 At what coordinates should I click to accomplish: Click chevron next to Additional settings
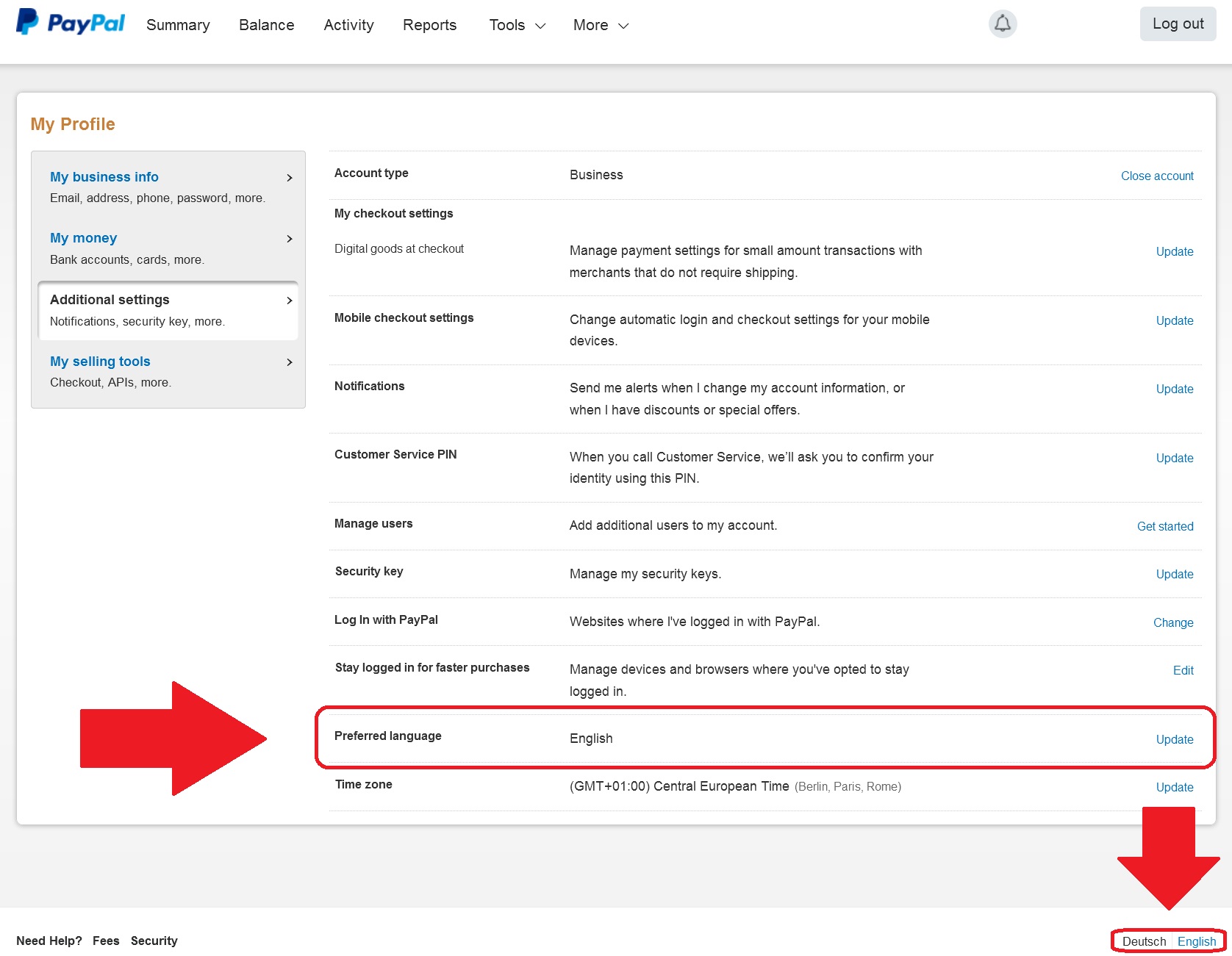(x=289, y=301)
